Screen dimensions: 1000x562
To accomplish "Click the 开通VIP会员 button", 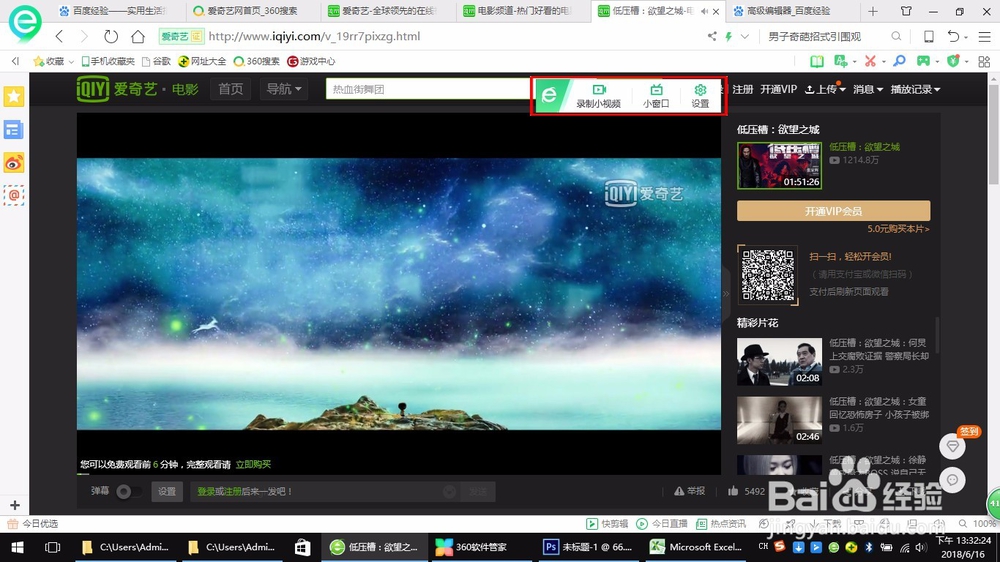I will click(833, 211).
